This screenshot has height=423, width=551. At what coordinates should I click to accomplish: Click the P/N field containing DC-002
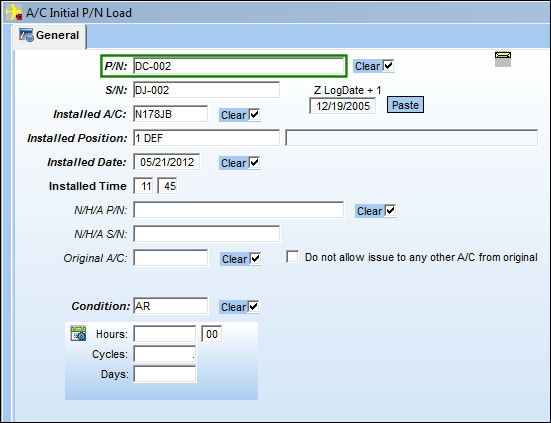pos(239,66)
